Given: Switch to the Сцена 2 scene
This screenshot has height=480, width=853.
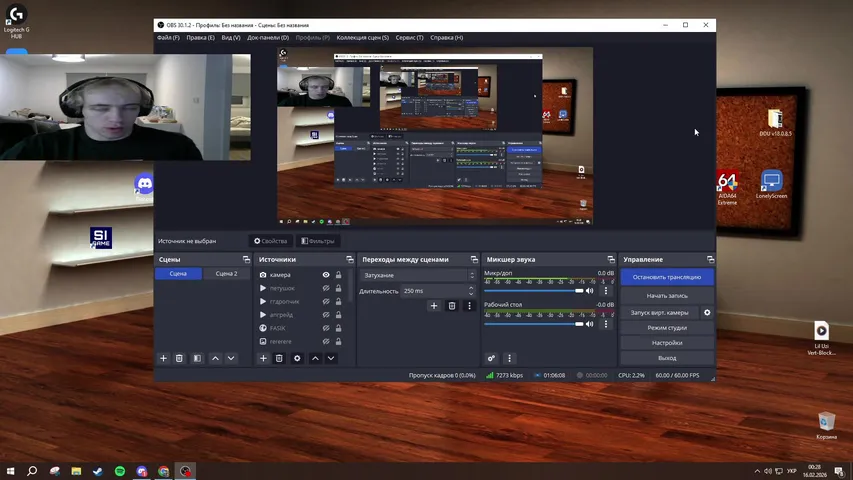Looking at the screenshot, I should click(x=227, y=274).
